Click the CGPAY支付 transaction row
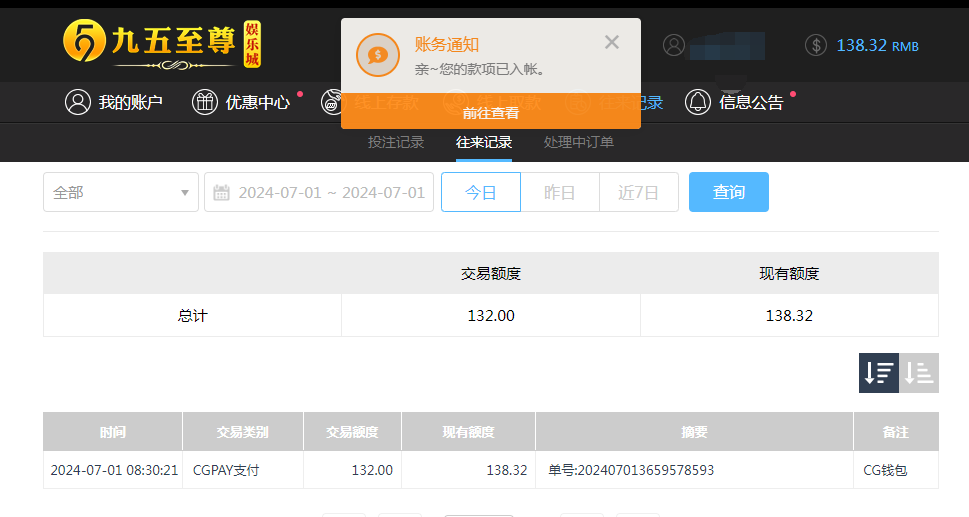Viewport: 969px width, 517px height. (490, 470)
